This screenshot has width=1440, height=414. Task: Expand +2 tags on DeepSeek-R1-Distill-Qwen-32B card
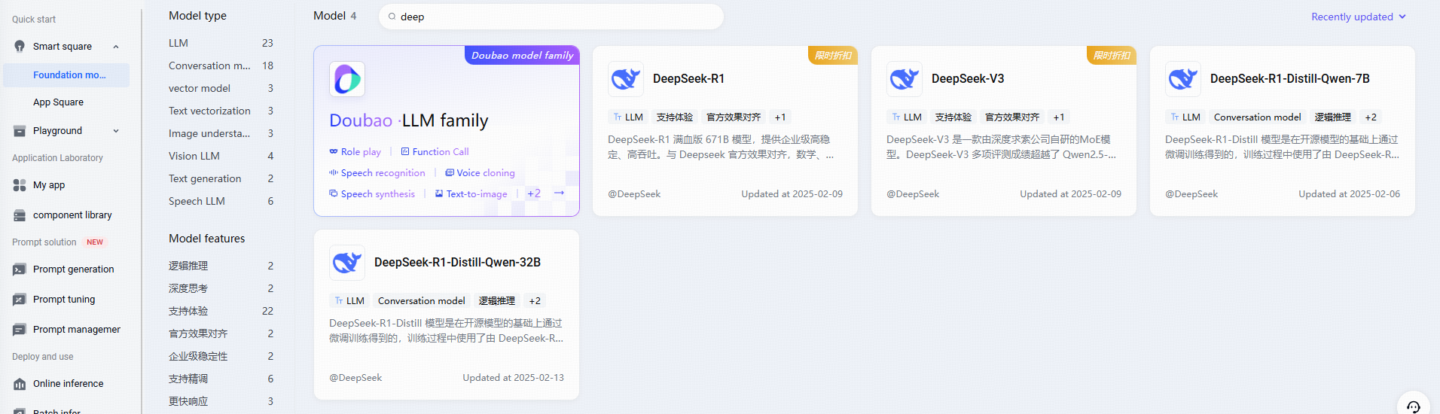pos(535,301)
